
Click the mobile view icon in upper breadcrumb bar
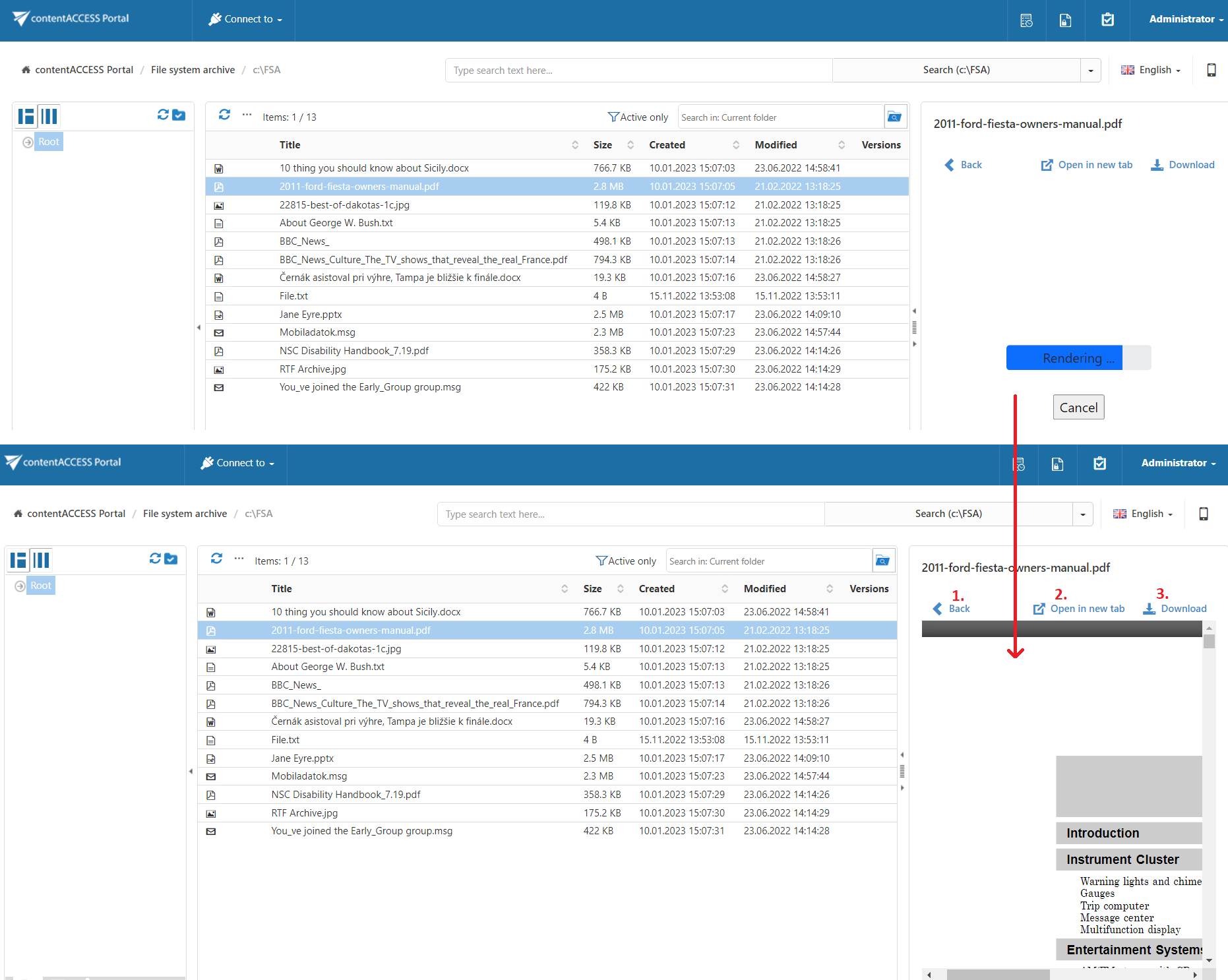[1211, 70]
